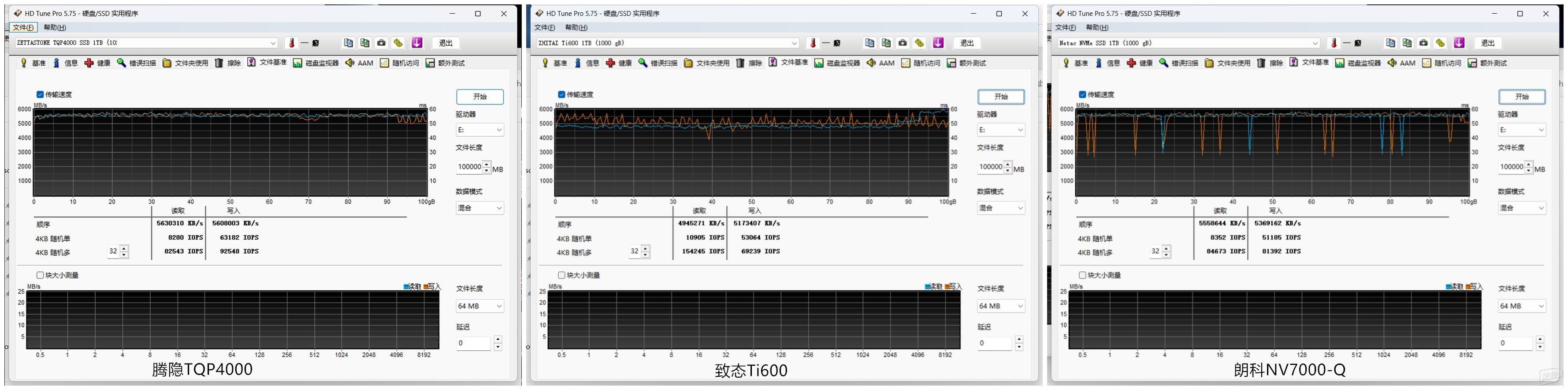This screenshot has height=390, width=1568.
Task: Click 开始 button in ZHITAI window
Action: [1001, 97]
